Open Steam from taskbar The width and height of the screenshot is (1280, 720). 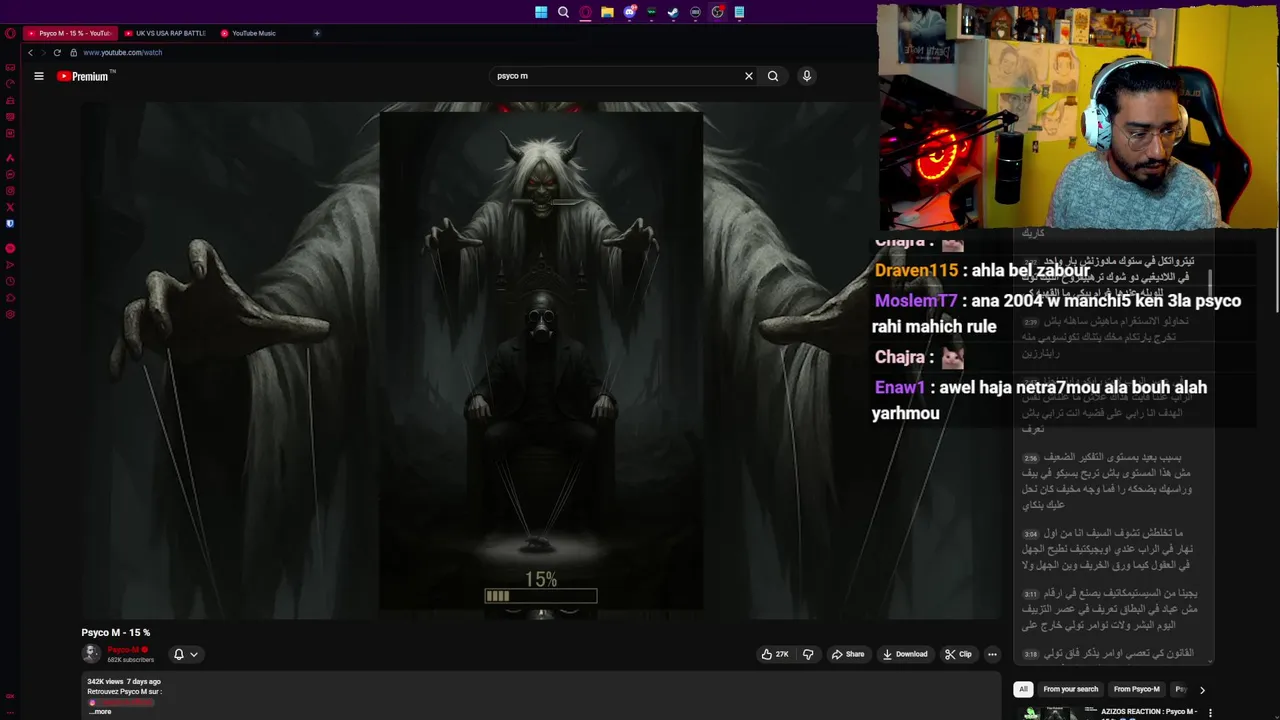point(673,12)
